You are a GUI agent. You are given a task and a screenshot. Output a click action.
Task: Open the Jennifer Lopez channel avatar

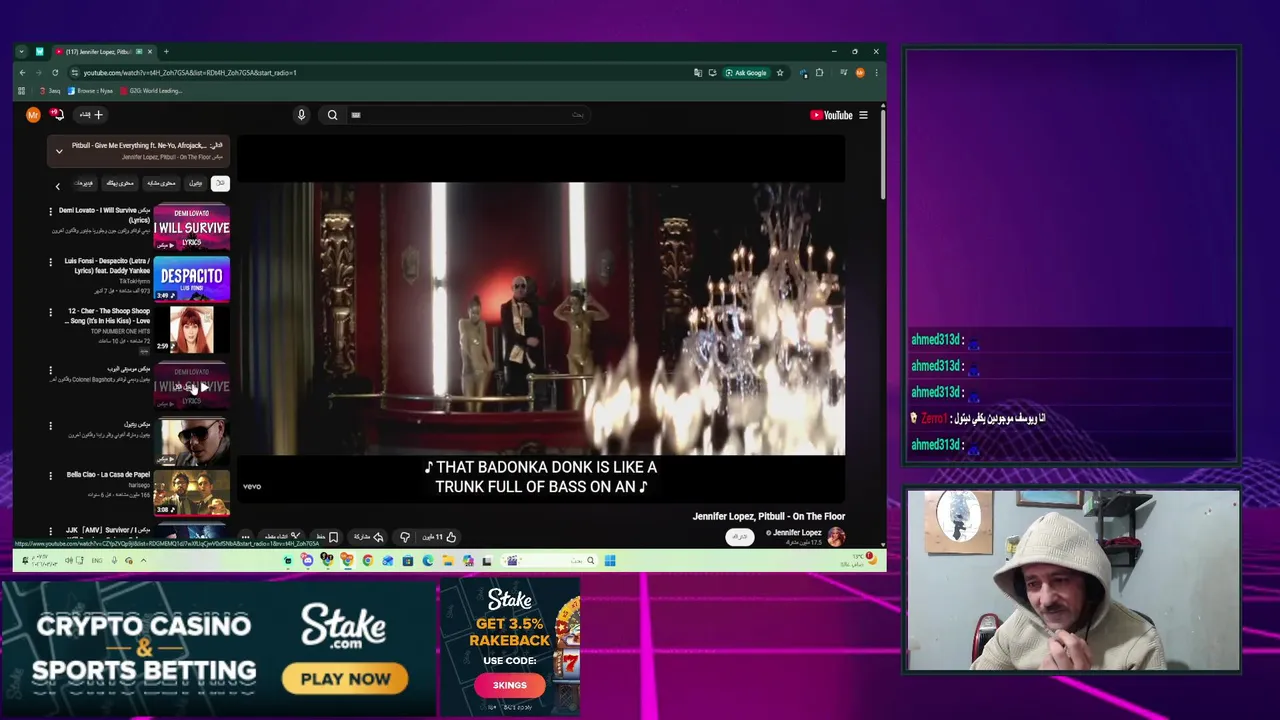[x=836, y=537]
